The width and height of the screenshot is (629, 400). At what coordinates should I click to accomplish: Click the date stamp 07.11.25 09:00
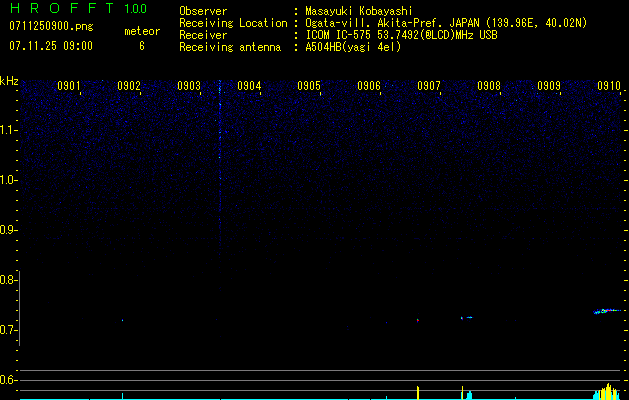pyautogui.click(x=51, y=46)
